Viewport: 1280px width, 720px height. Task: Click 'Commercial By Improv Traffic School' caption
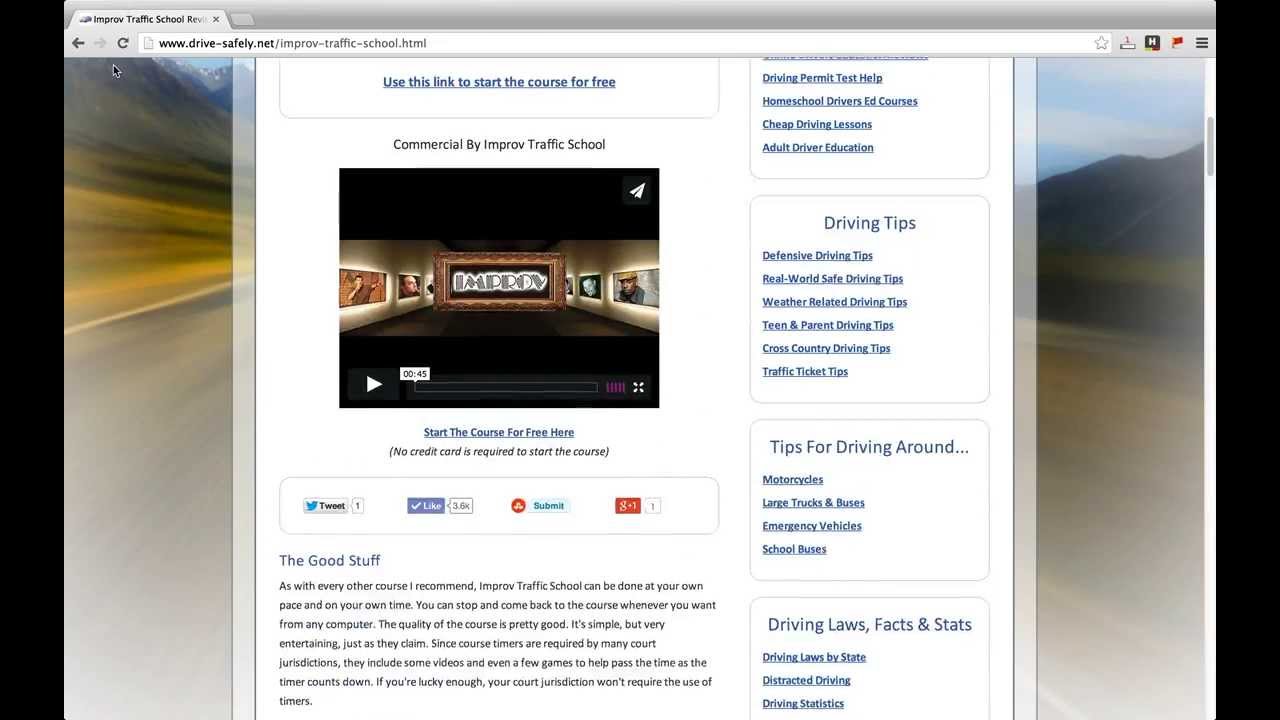499,144
